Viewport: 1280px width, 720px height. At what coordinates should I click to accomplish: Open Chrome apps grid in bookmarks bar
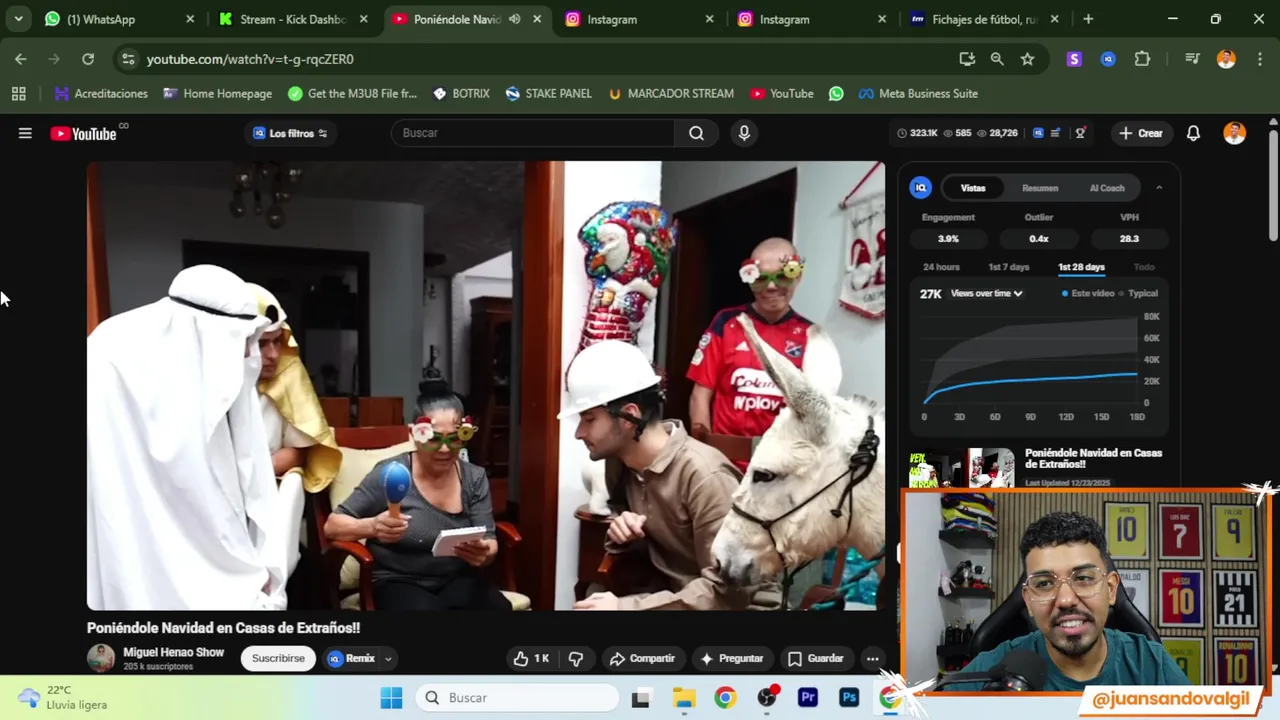18,93
